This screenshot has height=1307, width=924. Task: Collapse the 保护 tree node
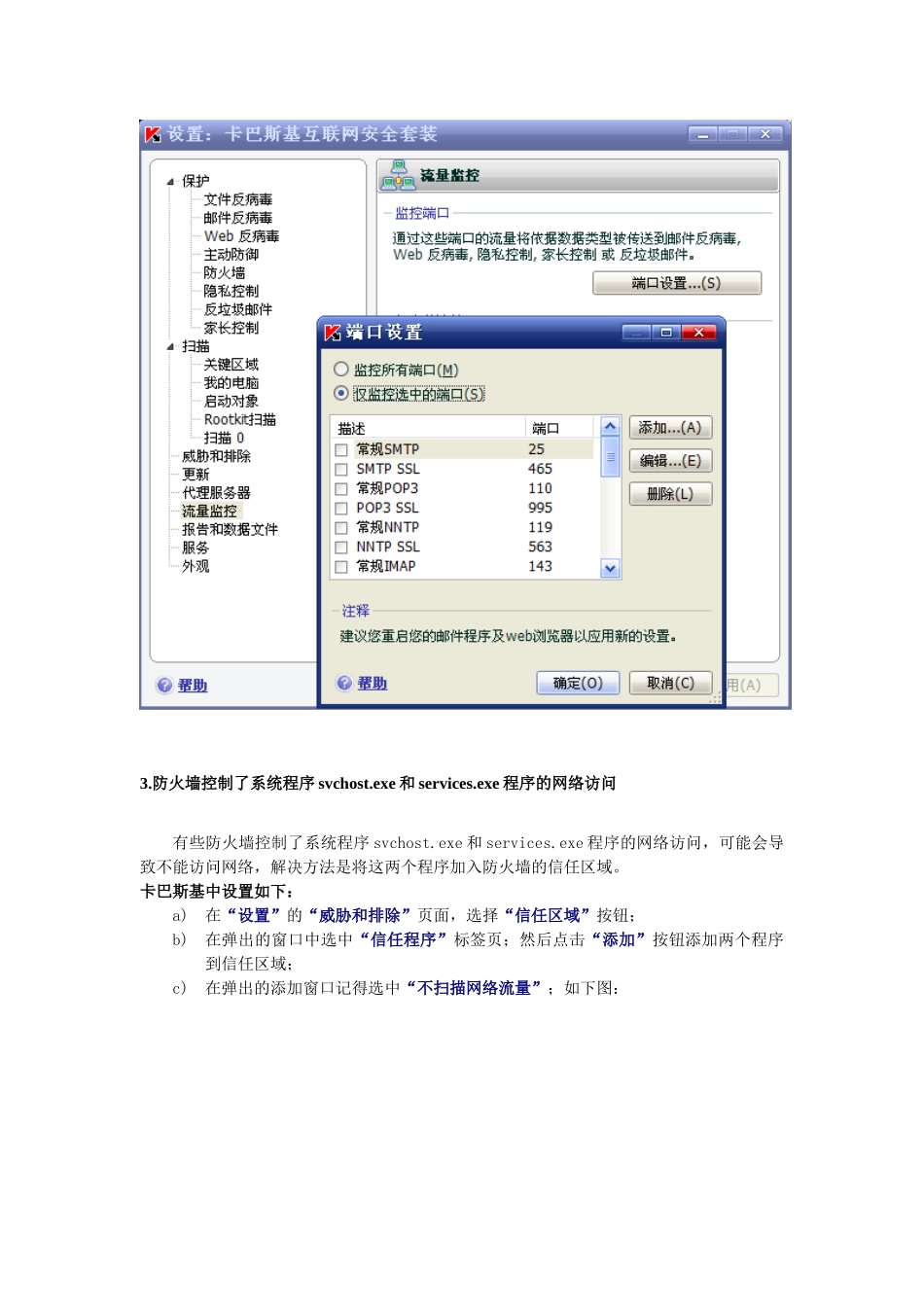coord(170,182)
